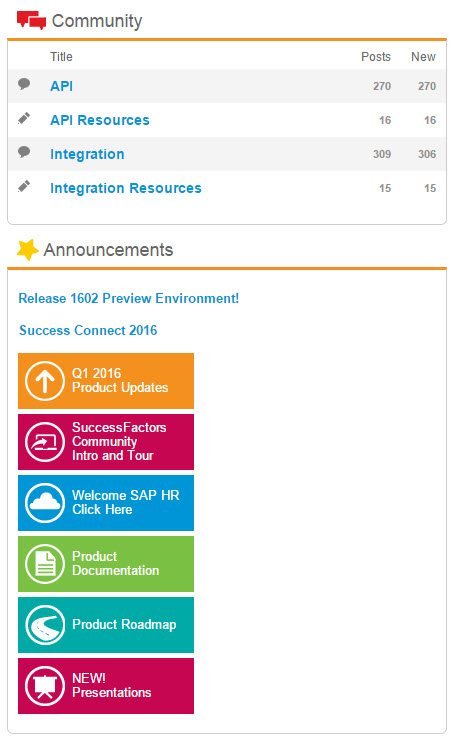Click the up arrow icon on Q1 2016 tile

[x=45, y=381]
